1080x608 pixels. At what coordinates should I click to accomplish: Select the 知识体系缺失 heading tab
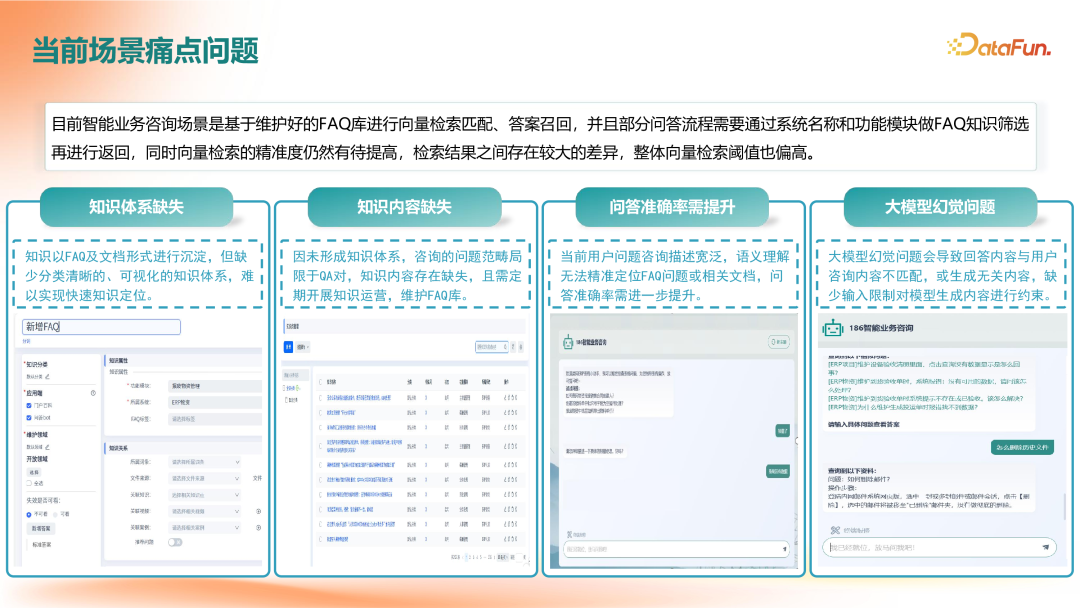tap(136, 207)
